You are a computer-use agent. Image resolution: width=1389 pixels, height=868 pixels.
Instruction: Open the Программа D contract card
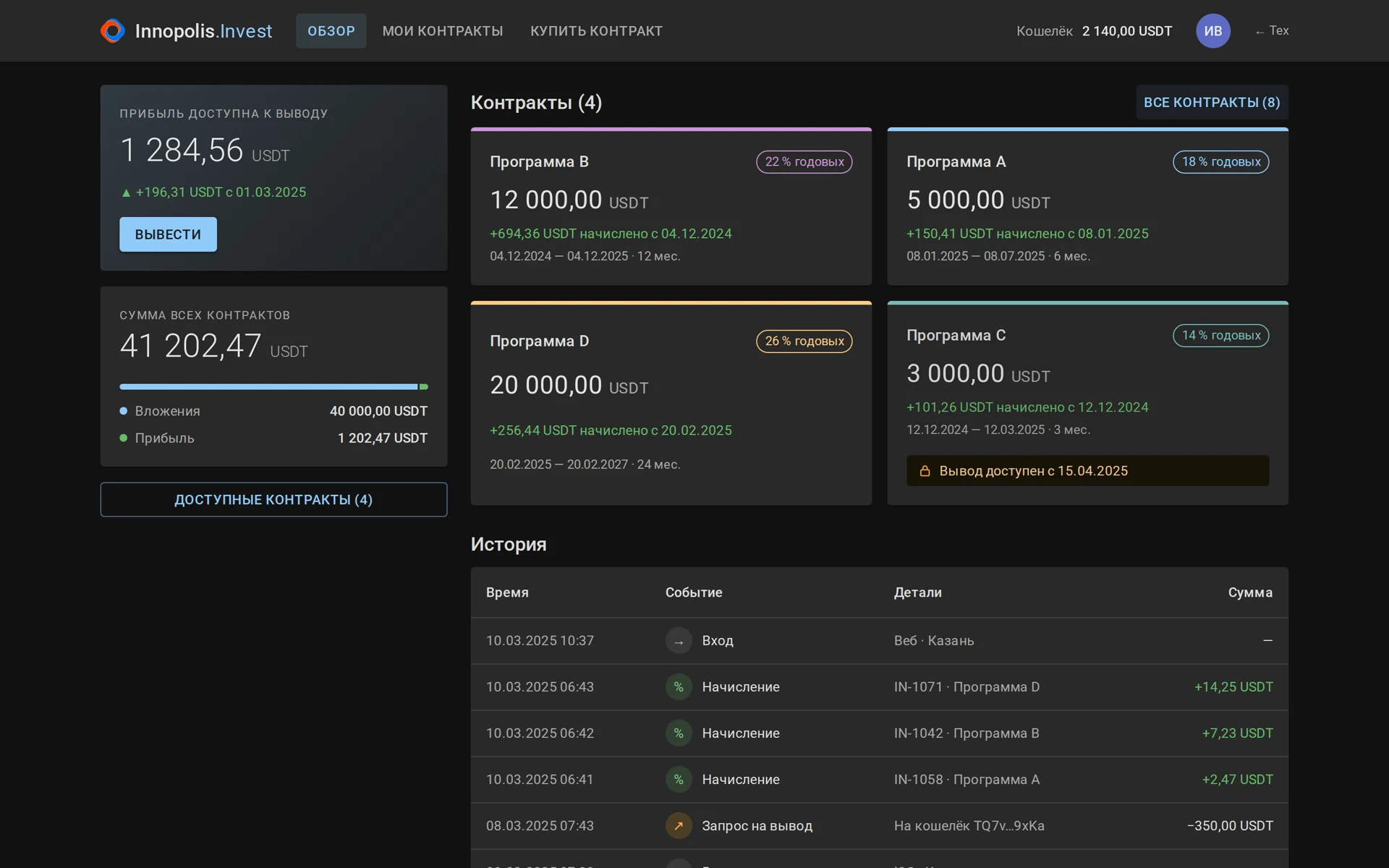click(671, 403)
